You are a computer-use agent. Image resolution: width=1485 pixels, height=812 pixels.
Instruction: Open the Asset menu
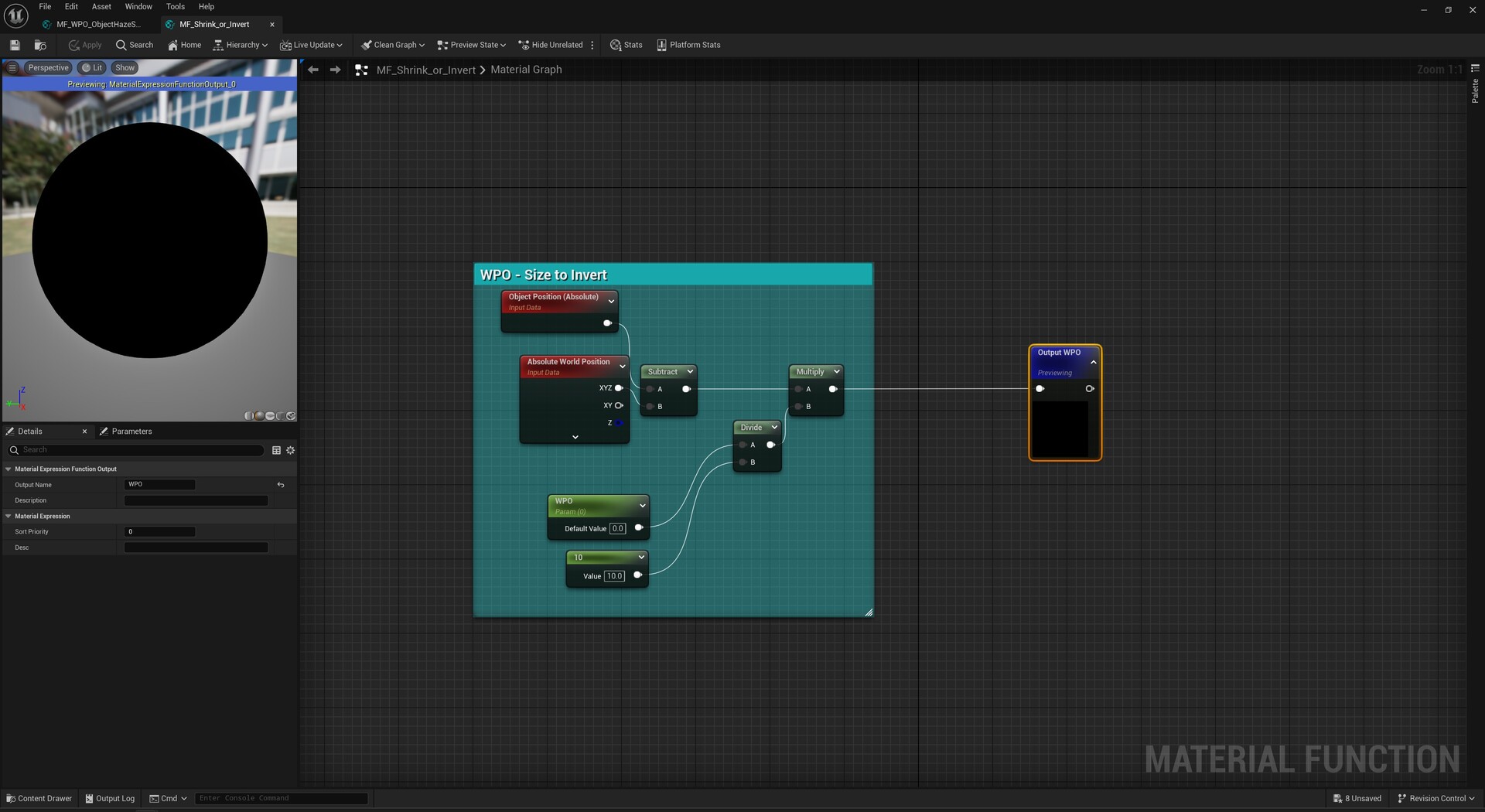coord(101,6)
